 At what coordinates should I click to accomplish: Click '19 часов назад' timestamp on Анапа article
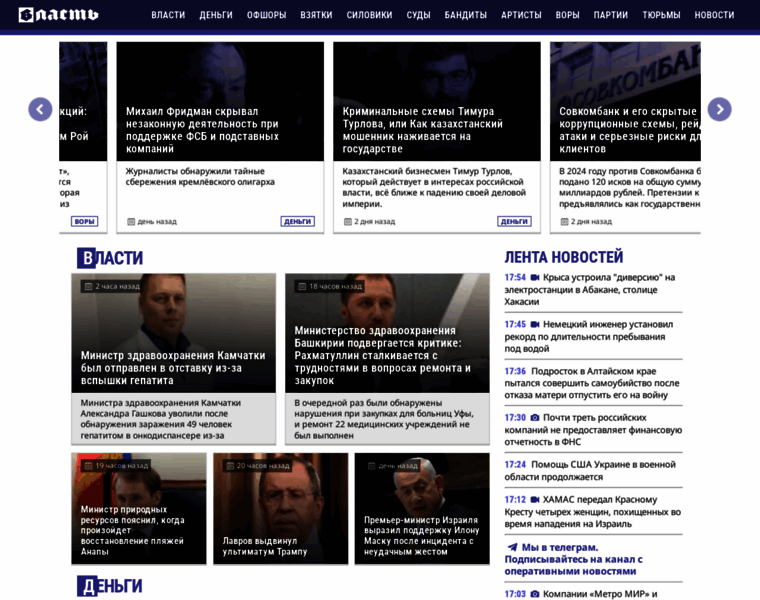tap(122, 466)
